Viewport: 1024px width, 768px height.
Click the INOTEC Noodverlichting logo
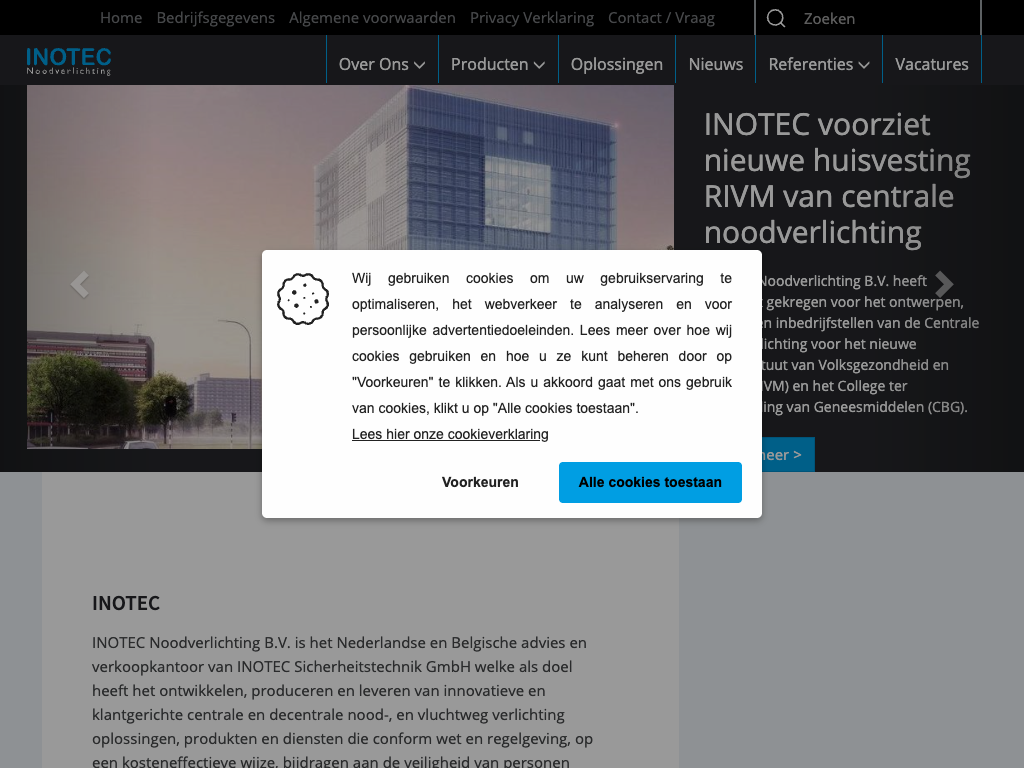tap(69, 62)
